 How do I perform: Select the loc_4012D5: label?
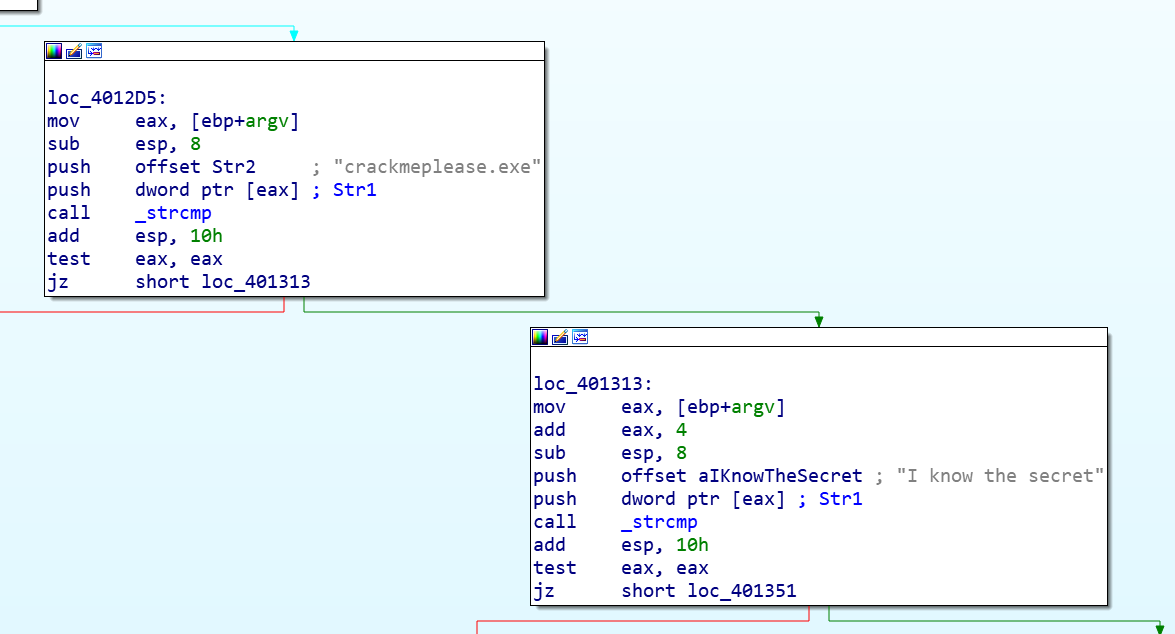[x=107, y=98]
